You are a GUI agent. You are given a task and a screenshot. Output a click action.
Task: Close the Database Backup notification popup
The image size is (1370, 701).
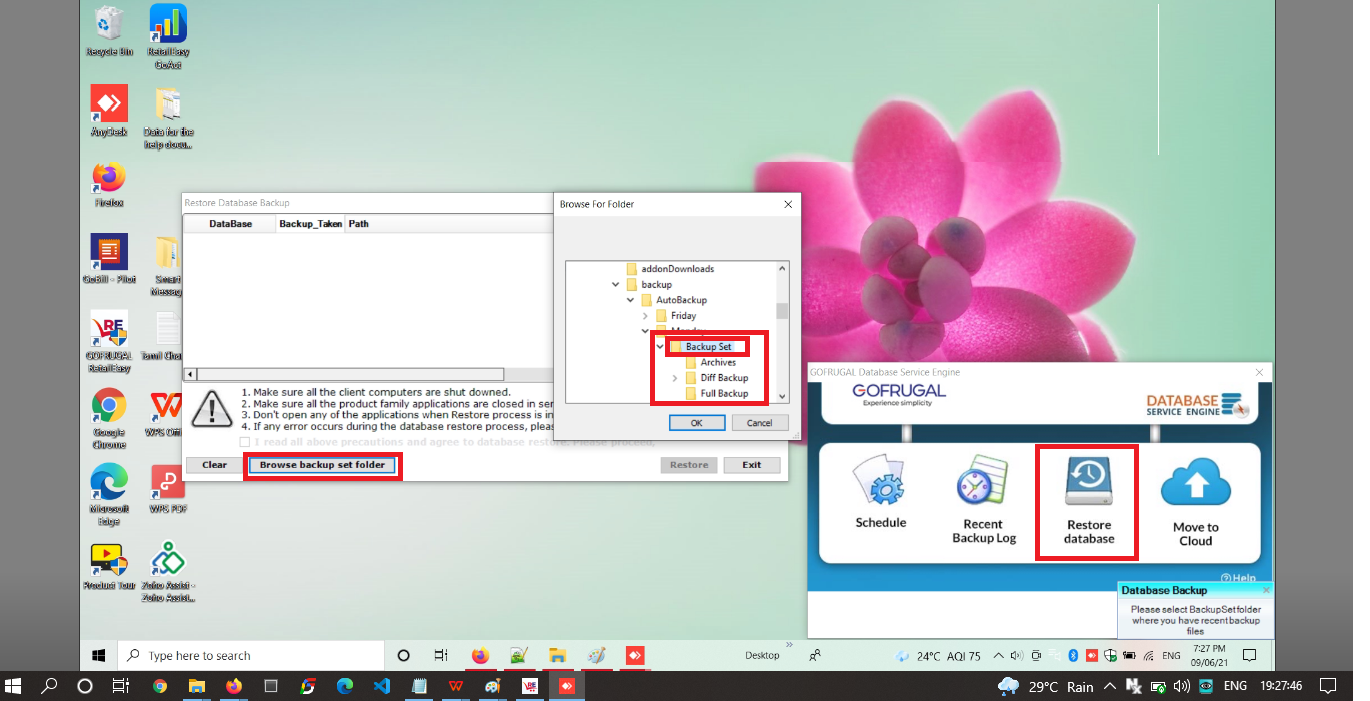point(1266,590)
